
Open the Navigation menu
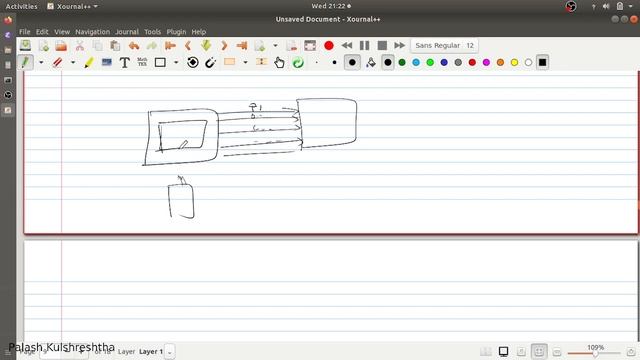pyautogui.click(x=93, y=32)
